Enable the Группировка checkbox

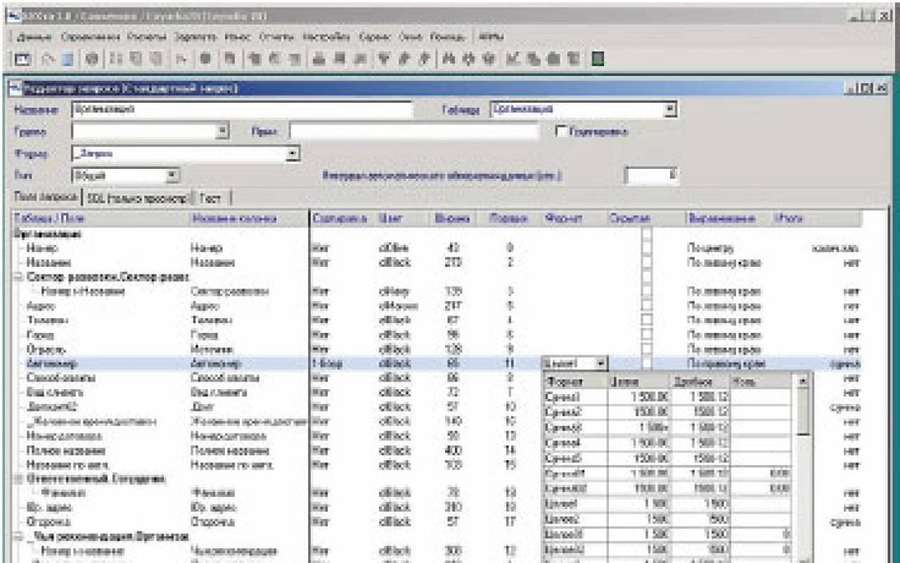coord(561,131)
